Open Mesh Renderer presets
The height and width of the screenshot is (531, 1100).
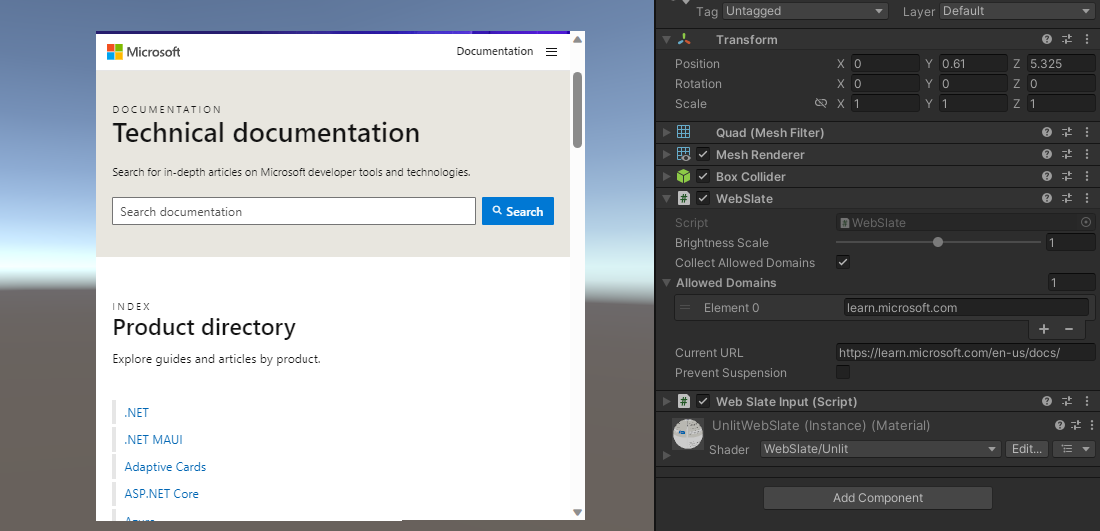point(1066,154)
